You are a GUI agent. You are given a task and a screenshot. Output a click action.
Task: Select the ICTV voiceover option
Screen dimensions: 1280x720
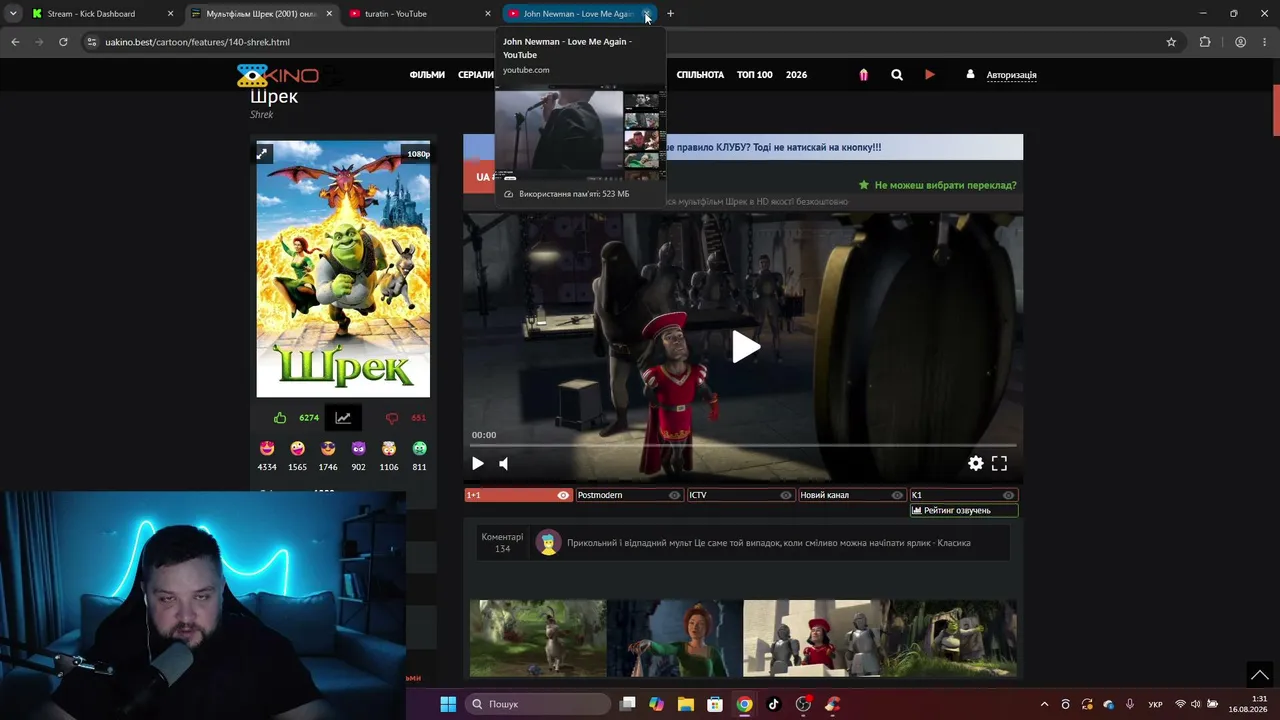[741, 495]
